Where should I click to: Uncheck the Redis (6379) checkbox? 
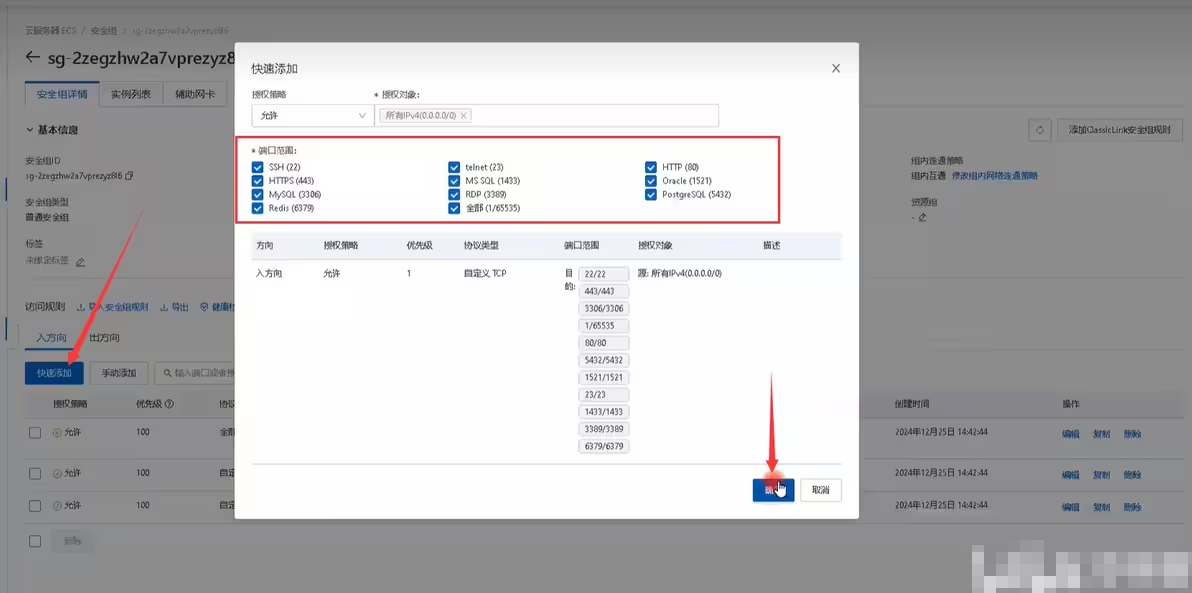tap(257, 208)
